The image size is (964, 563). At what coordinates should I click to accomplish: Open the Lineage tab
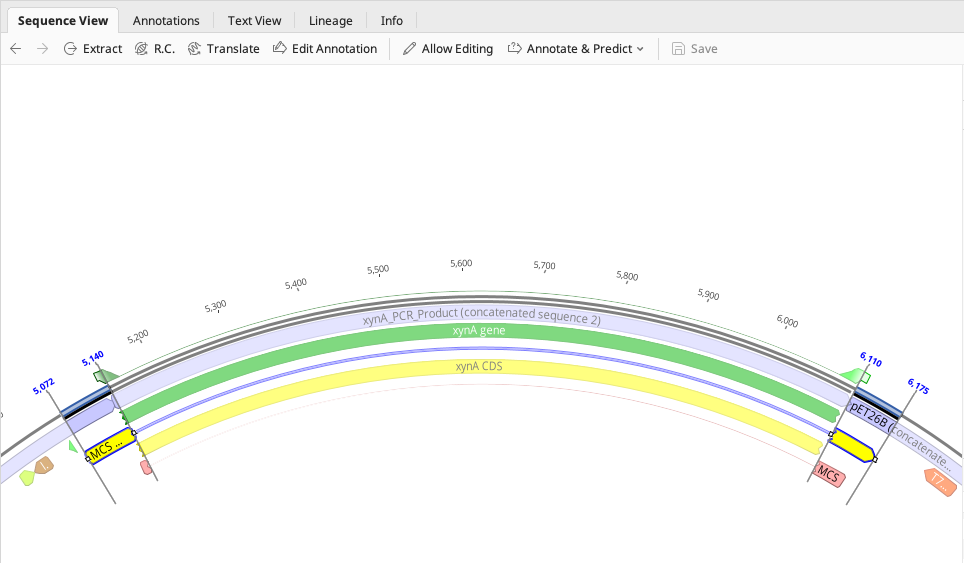point(330,20)
